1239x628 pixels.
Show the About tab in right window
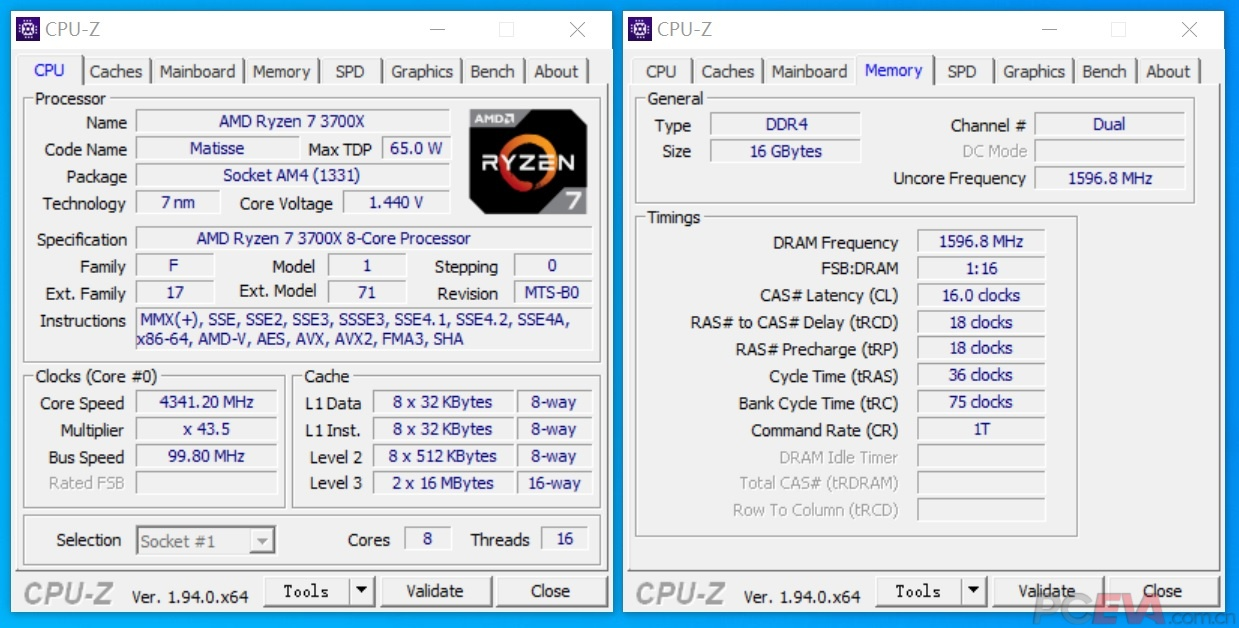click(1168, 71)
